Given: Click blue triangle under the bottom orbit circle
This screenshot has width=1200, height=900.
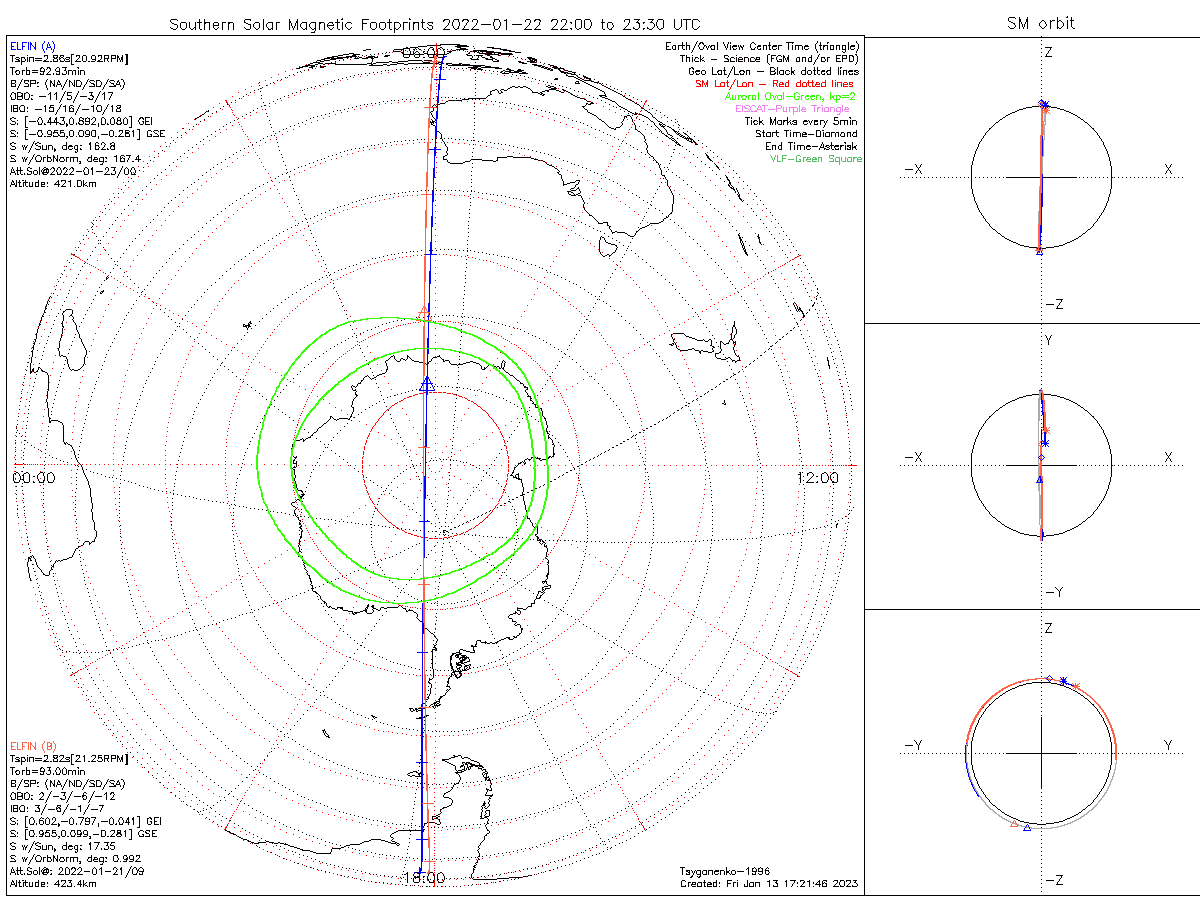Looking at the screenshot, I should pos(1027,829).
